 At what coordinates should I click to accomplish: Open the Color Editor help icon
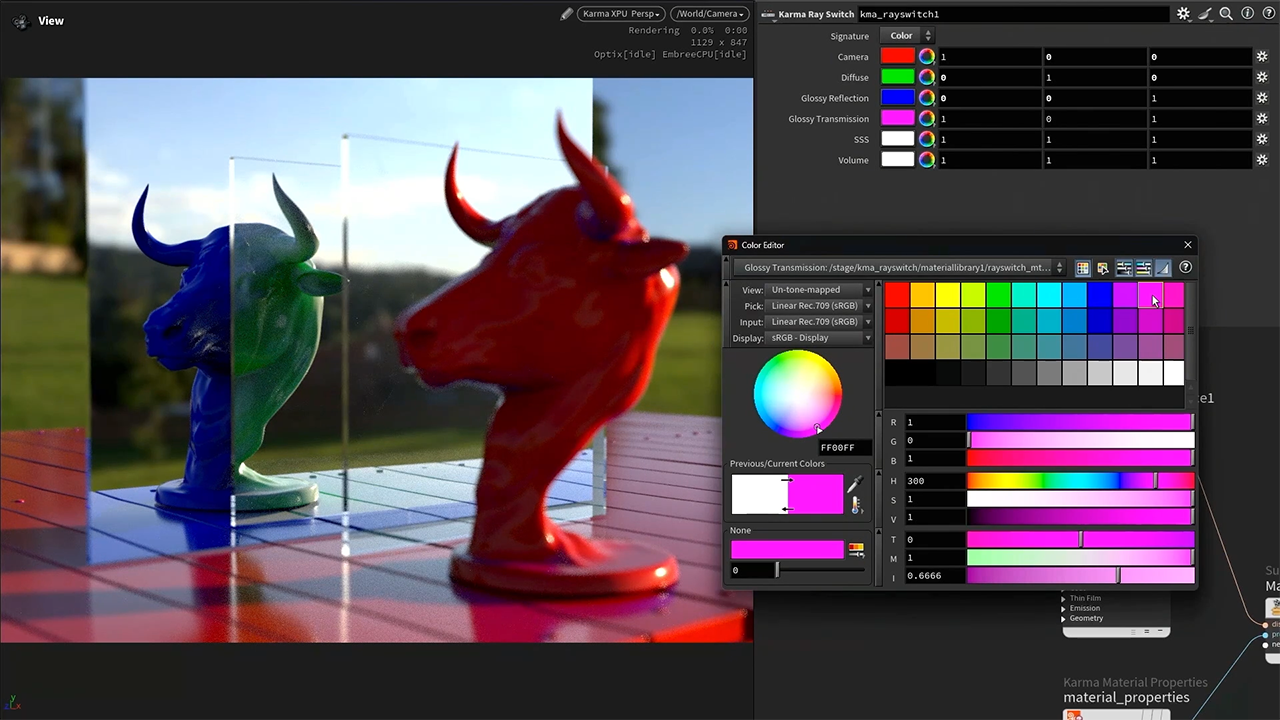click(x=1185, y=268)
